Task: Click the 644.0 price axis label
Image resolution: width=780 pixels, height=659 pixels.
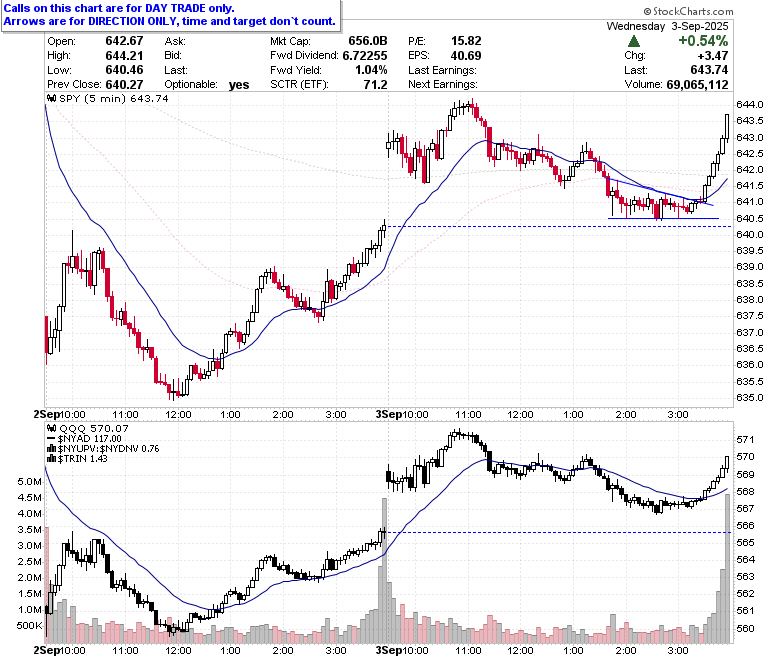Action: coord(750,104)
